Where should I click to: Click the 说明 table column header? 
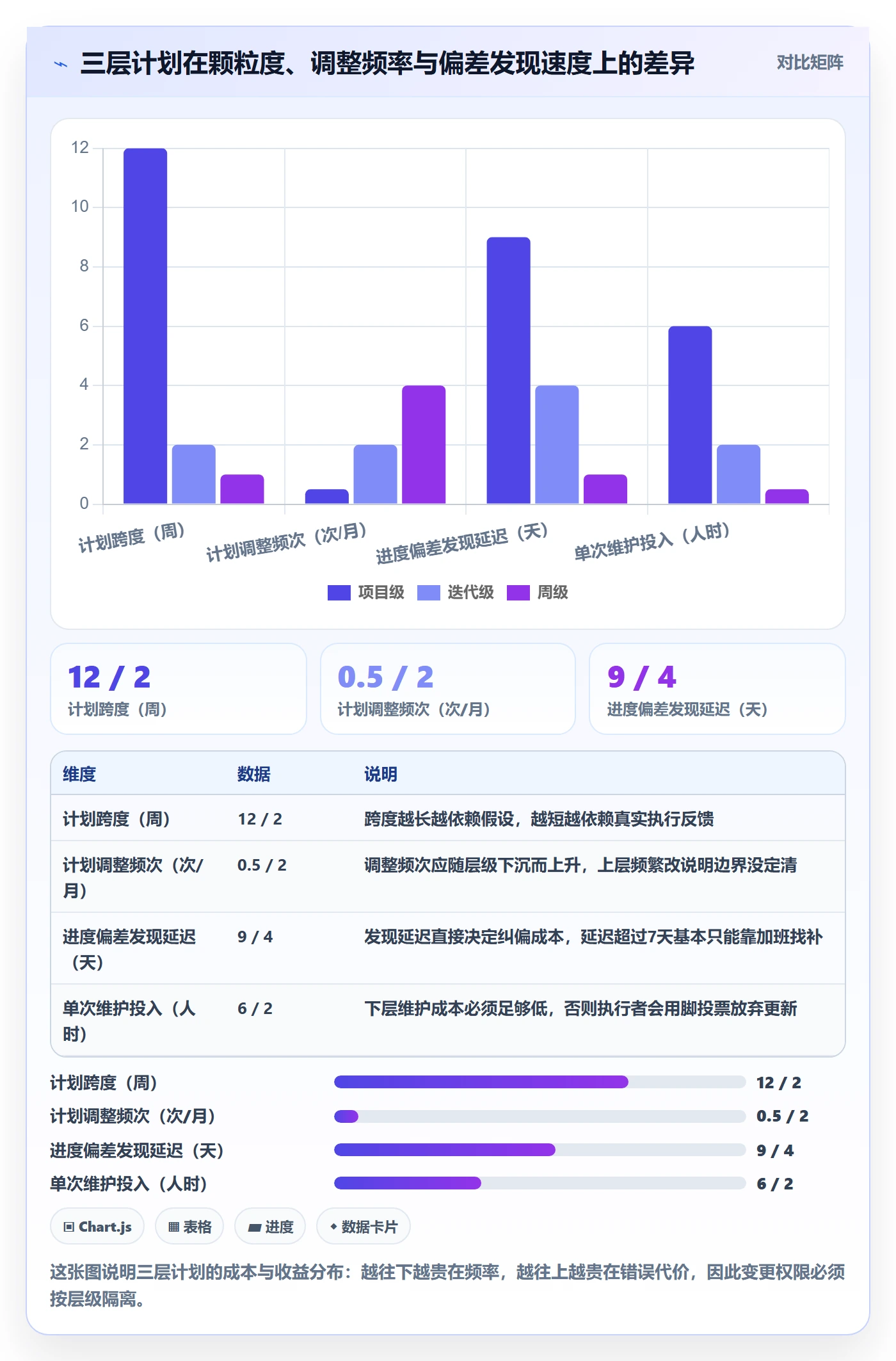tap(381, 775)
